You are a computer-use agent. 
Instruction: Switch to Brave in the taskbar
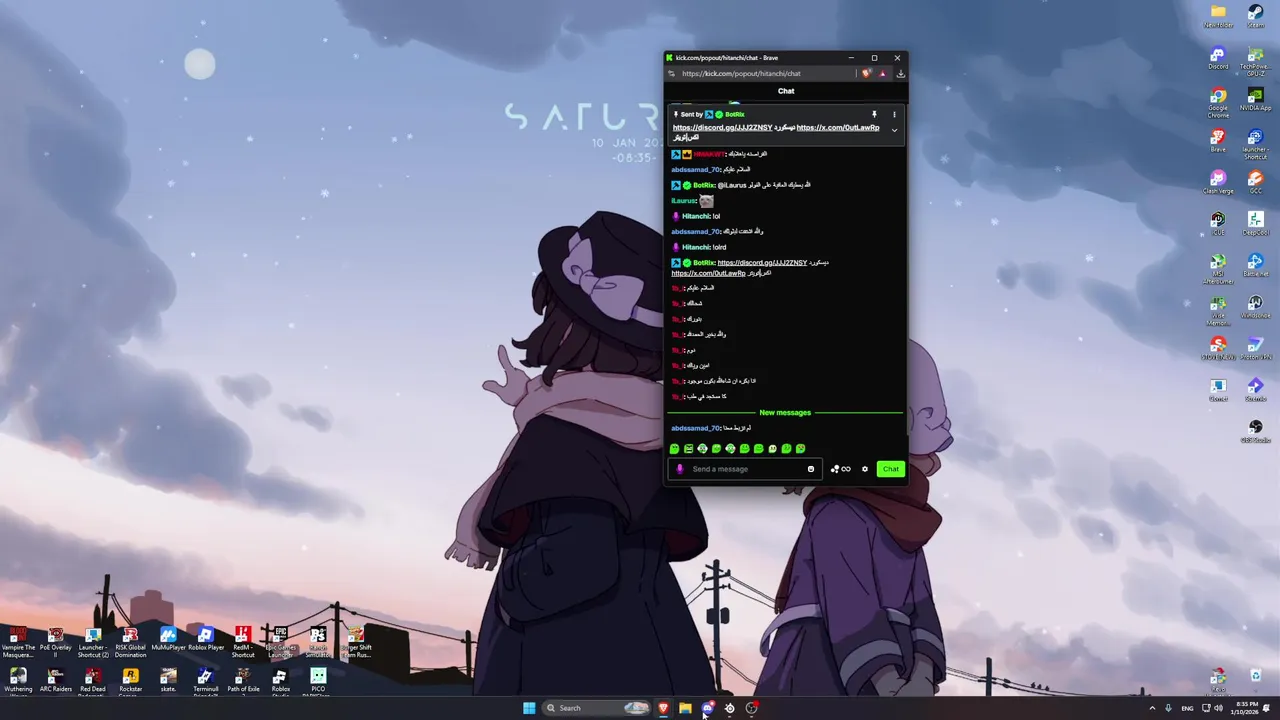(x=663, y=708)
